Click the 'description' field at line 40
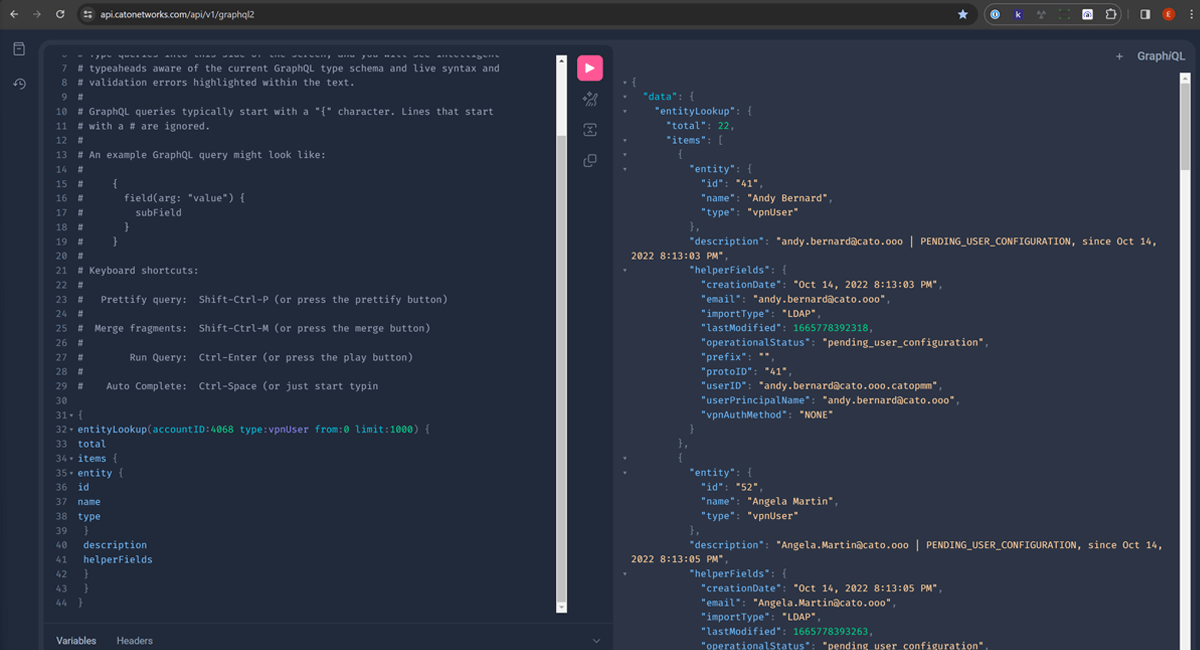The width and height of the screenshot is (1200, 650). pos(115,545)
